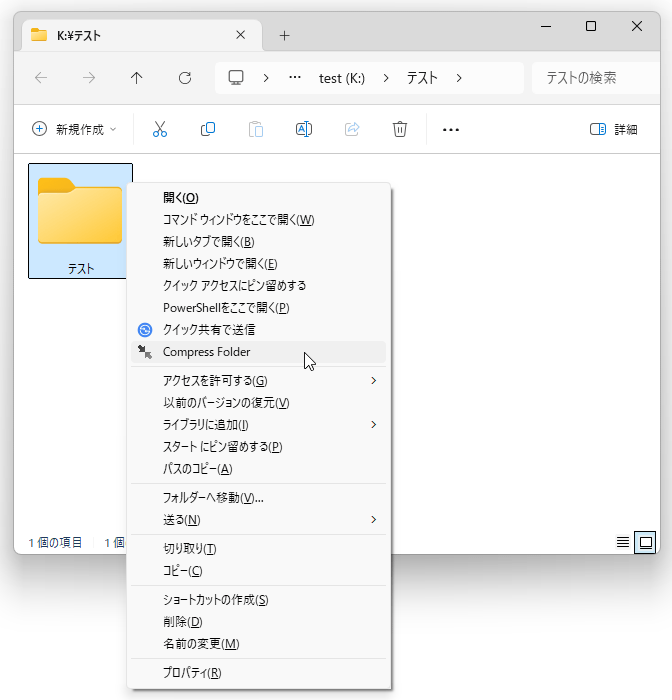Open プロパティ(R) from context menu
This screenshot has height=700, width=672.
tap(258, 672)
